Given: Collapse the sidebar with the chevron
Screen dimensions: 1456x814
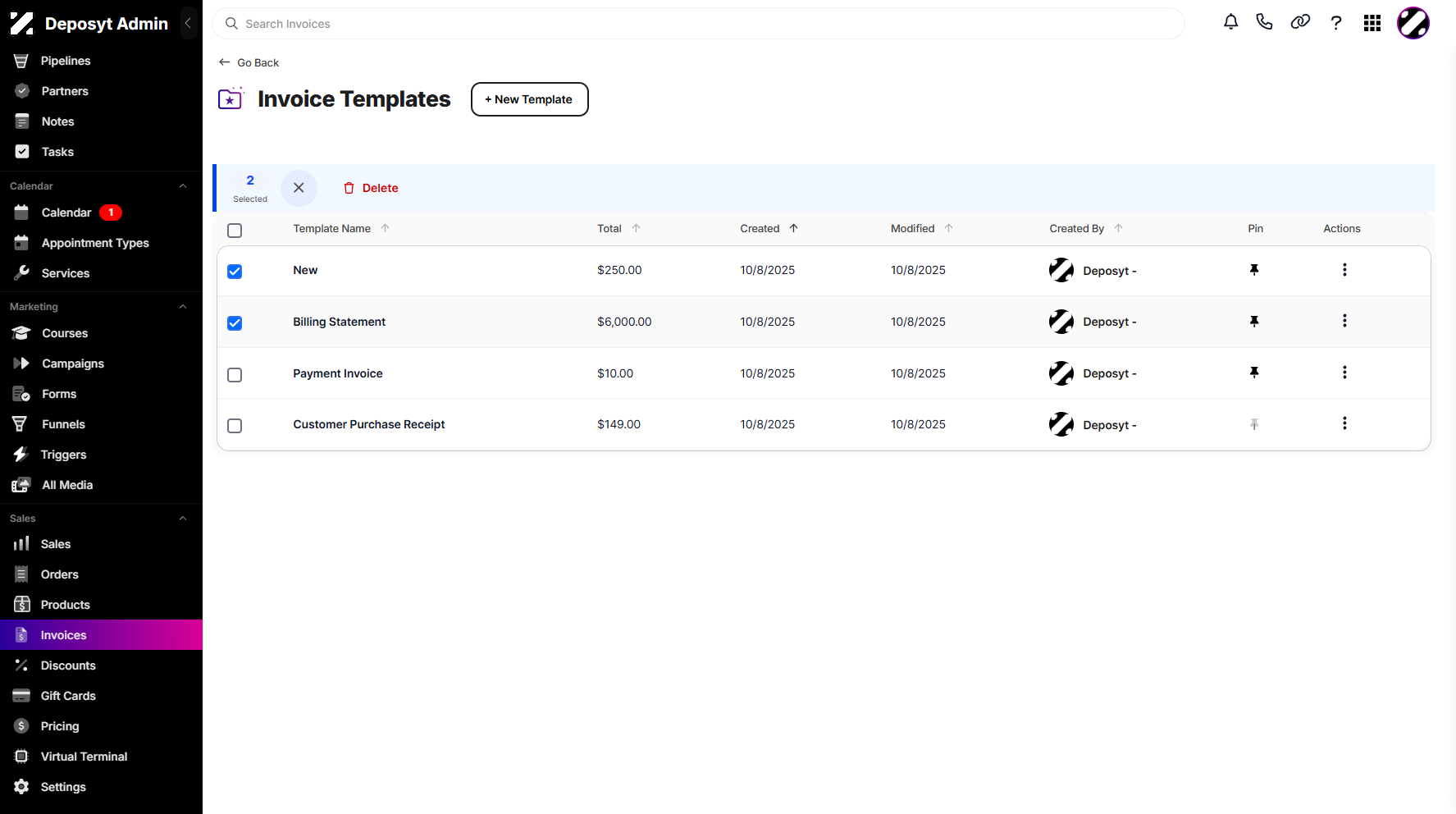Looking at the screenshot, I should 188,24.
